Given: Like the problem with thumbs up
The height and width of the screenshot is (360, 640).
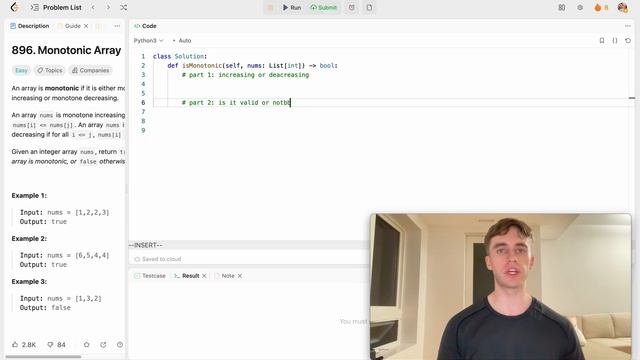Looking at the screenshot, I should pyautogui.click(x=24, y=344).
